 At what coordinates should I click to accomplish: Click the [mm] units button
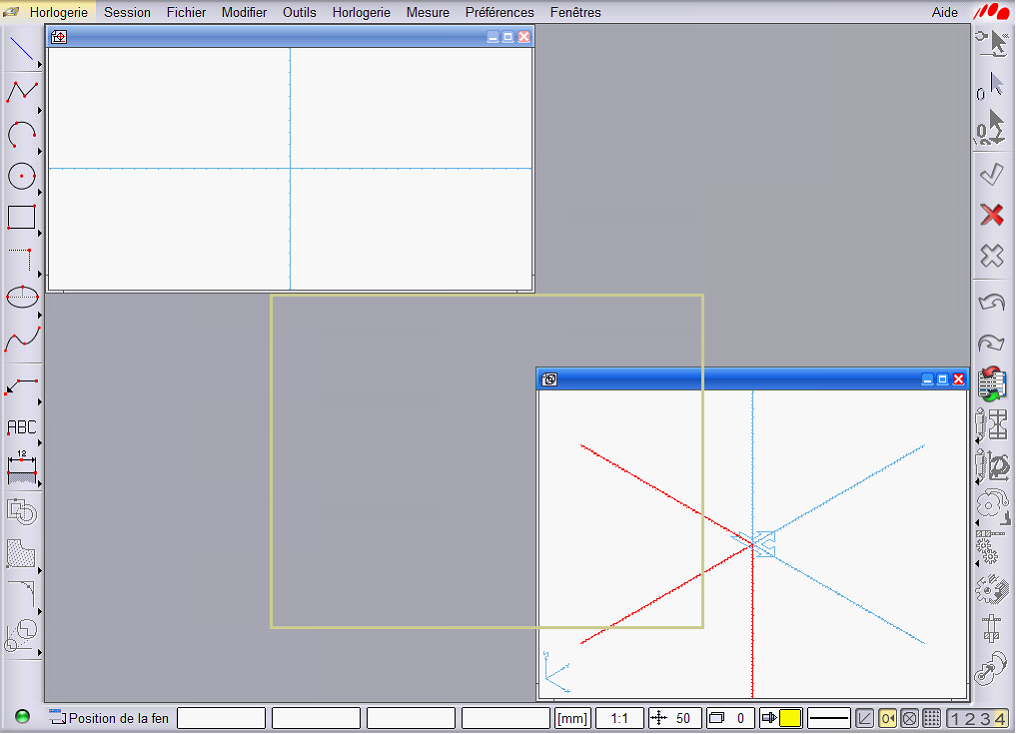pos(573,718)
